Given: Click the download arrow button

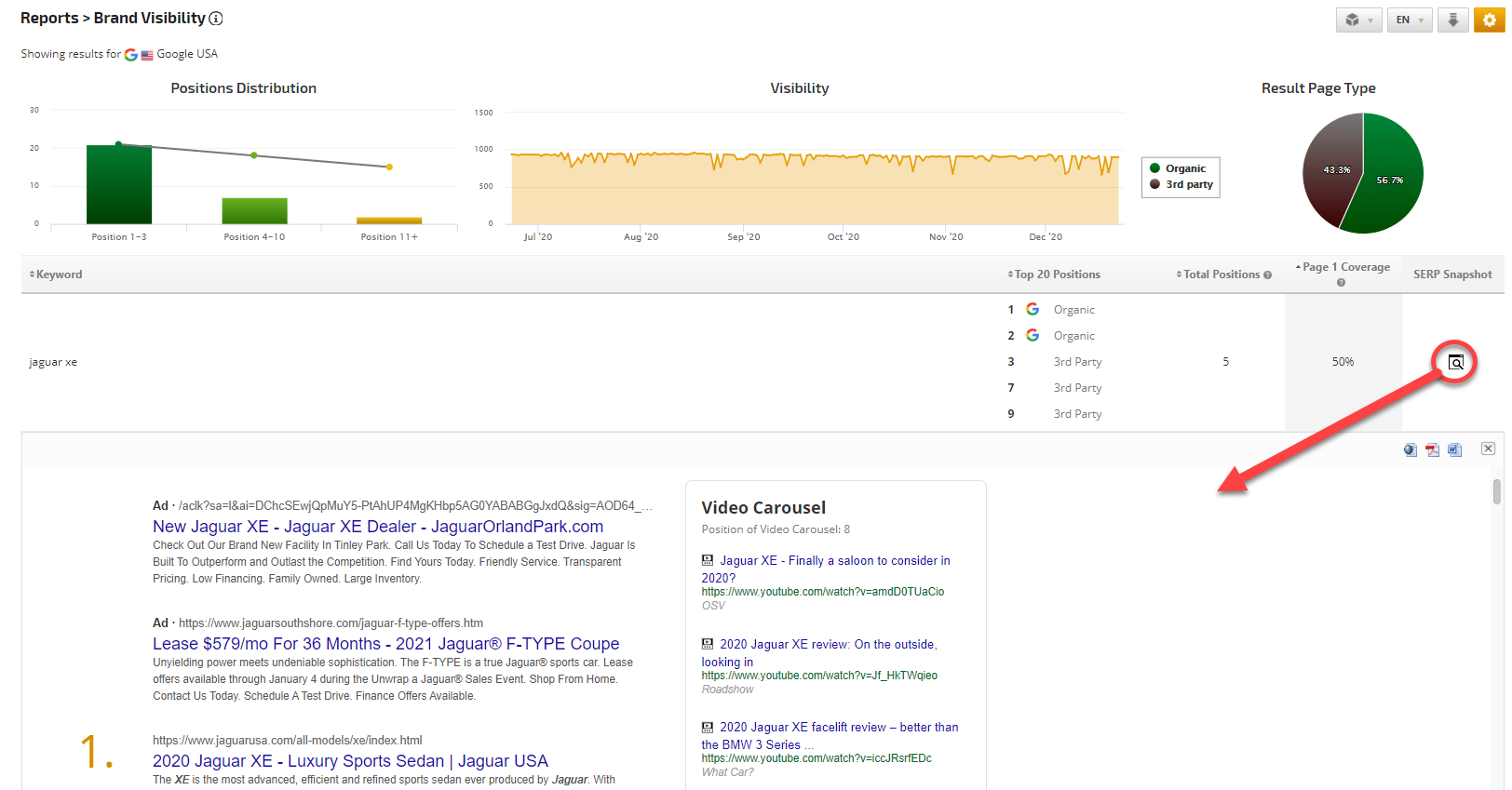Looking at the screenshot, I should click(x=1452, y=20).
